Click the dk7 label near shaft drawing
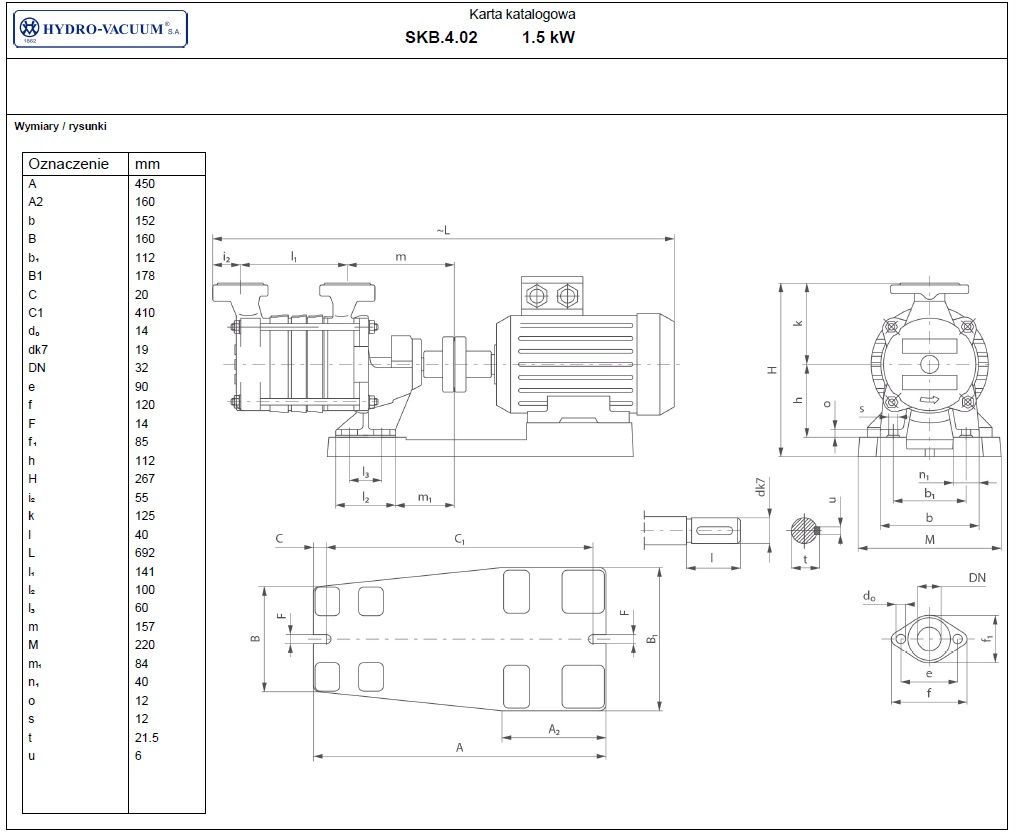1016x832 pixels. click(x=761, y=488)
